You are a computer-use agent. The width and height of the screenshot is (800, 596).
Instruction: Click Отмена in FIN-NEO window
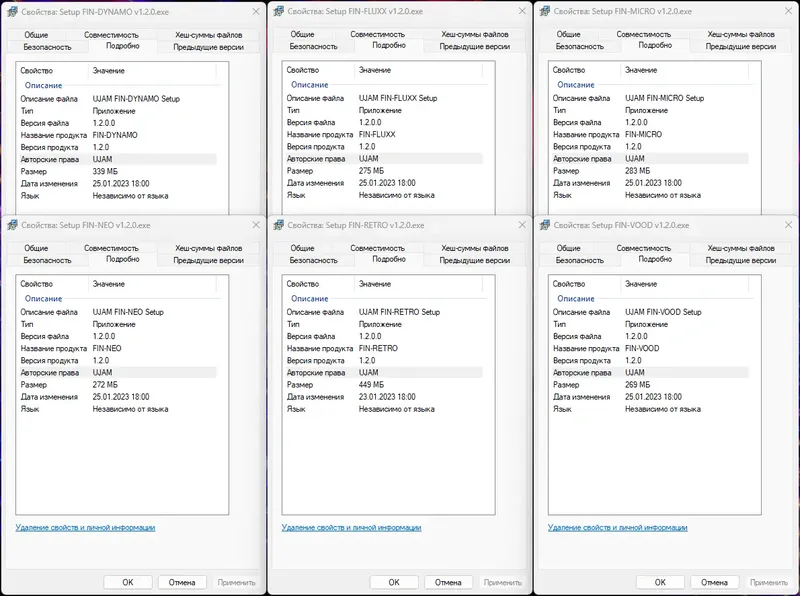pyautogui.click(x=182, y=582)
